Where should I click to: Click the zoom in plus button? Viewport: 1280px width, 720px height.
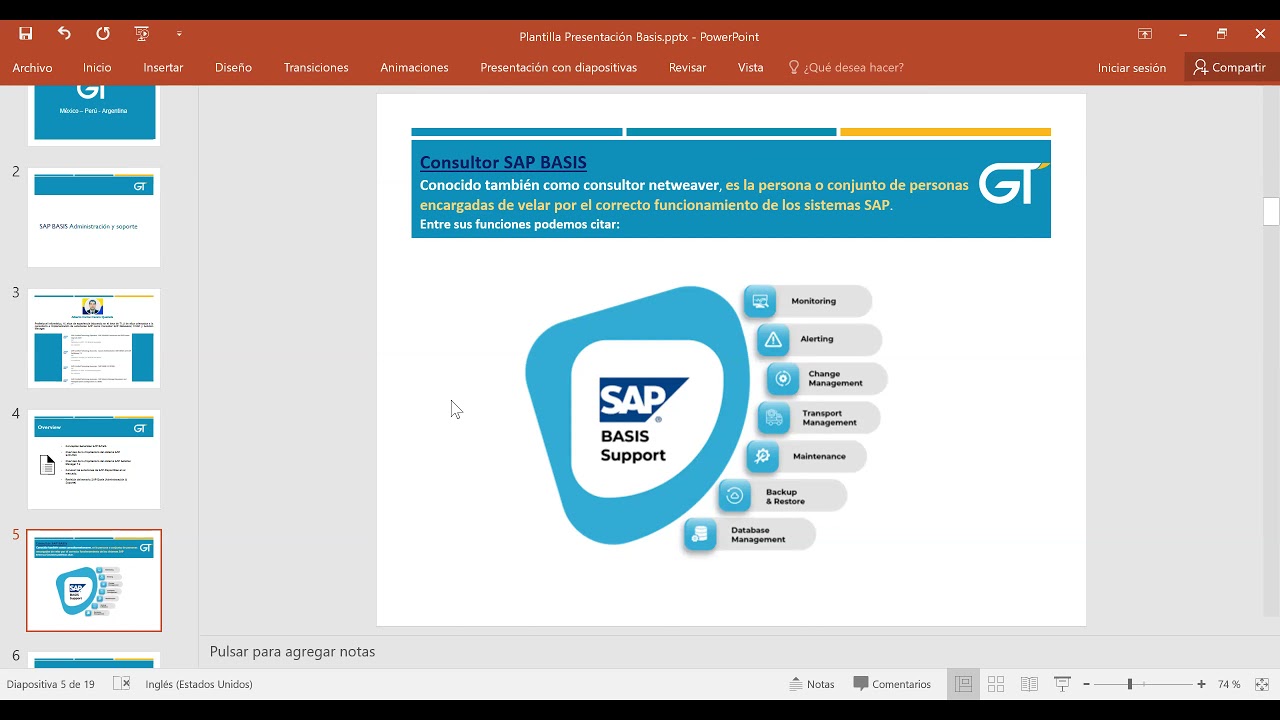[x=1201, y=684]
